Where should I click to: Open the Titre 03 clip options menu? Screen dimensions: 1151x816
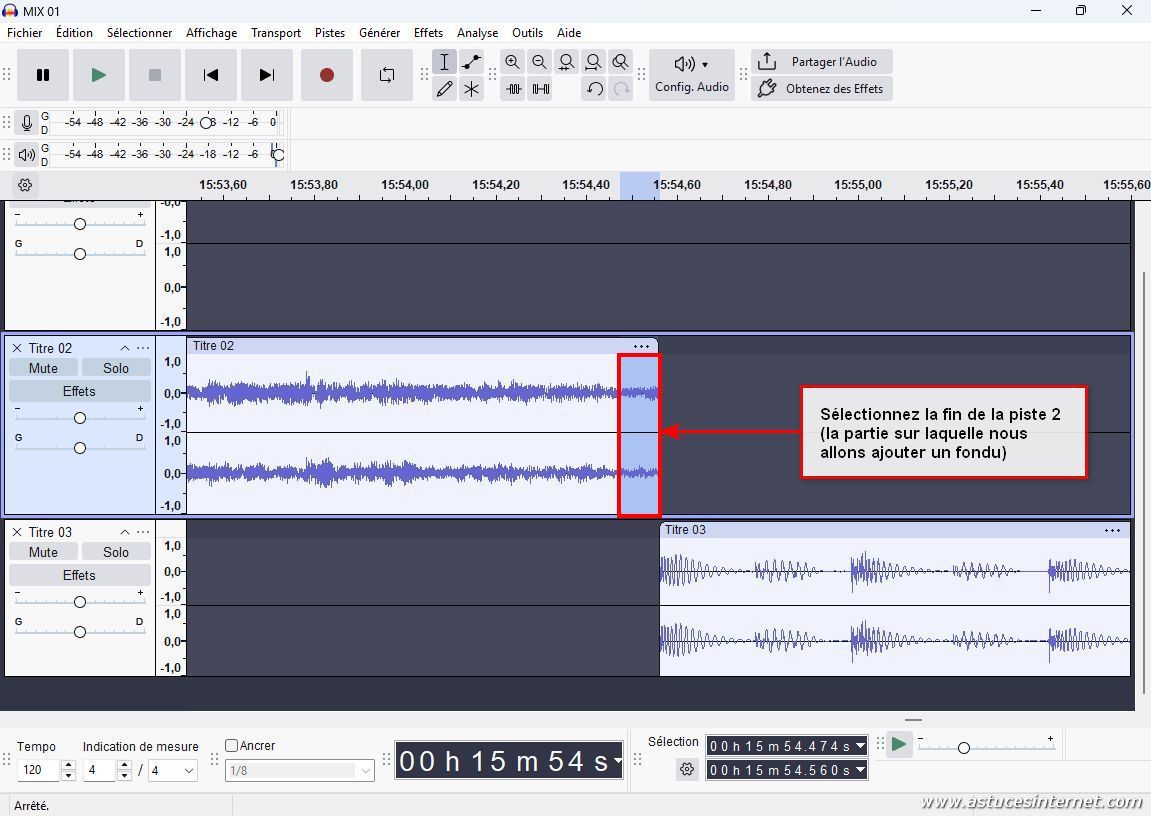1112,530
